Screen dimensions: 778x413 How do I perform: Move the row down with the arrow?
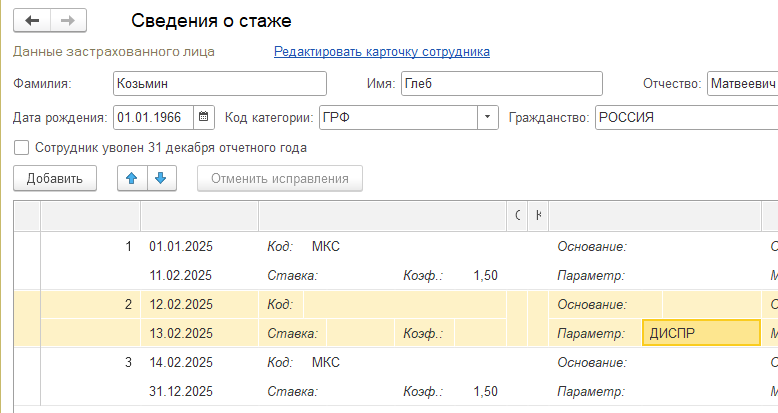tap(161, 178)
